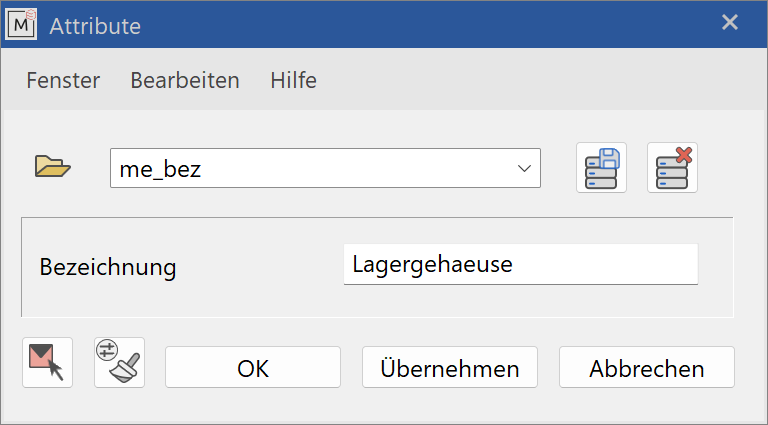The image size is (768, 425).
Task: Open the me_bez combo box
Action: [x=325, y=168]
